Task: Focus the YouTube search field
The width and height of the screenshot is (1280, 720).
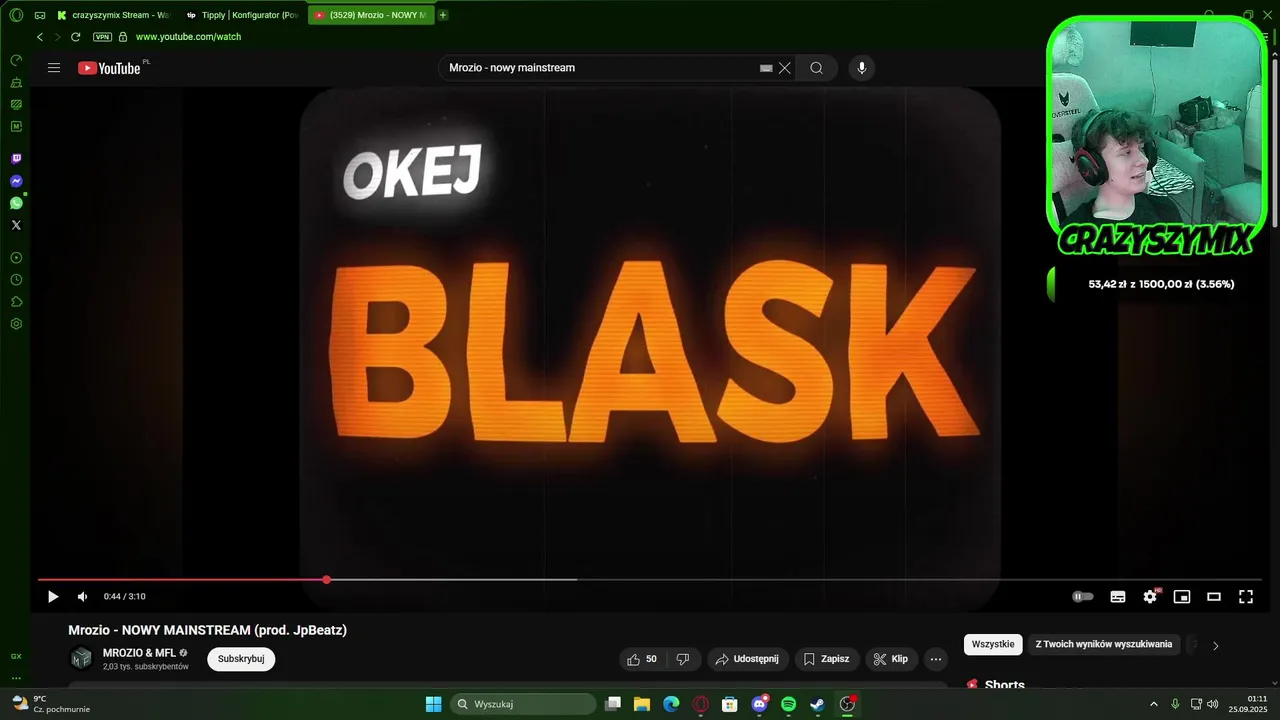Action: pyautogui.click(x=598, y=68)
